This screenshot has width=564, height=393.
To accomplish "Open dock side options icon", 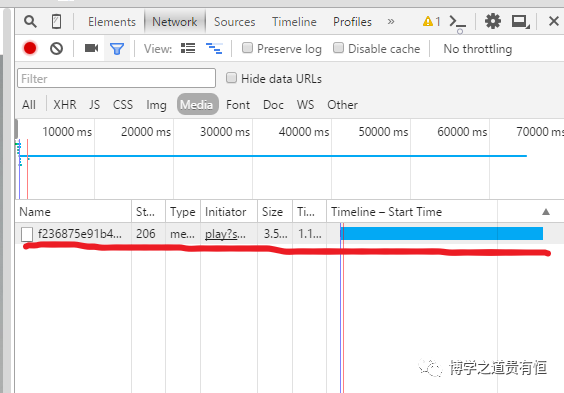I will [x=520, y=22].
